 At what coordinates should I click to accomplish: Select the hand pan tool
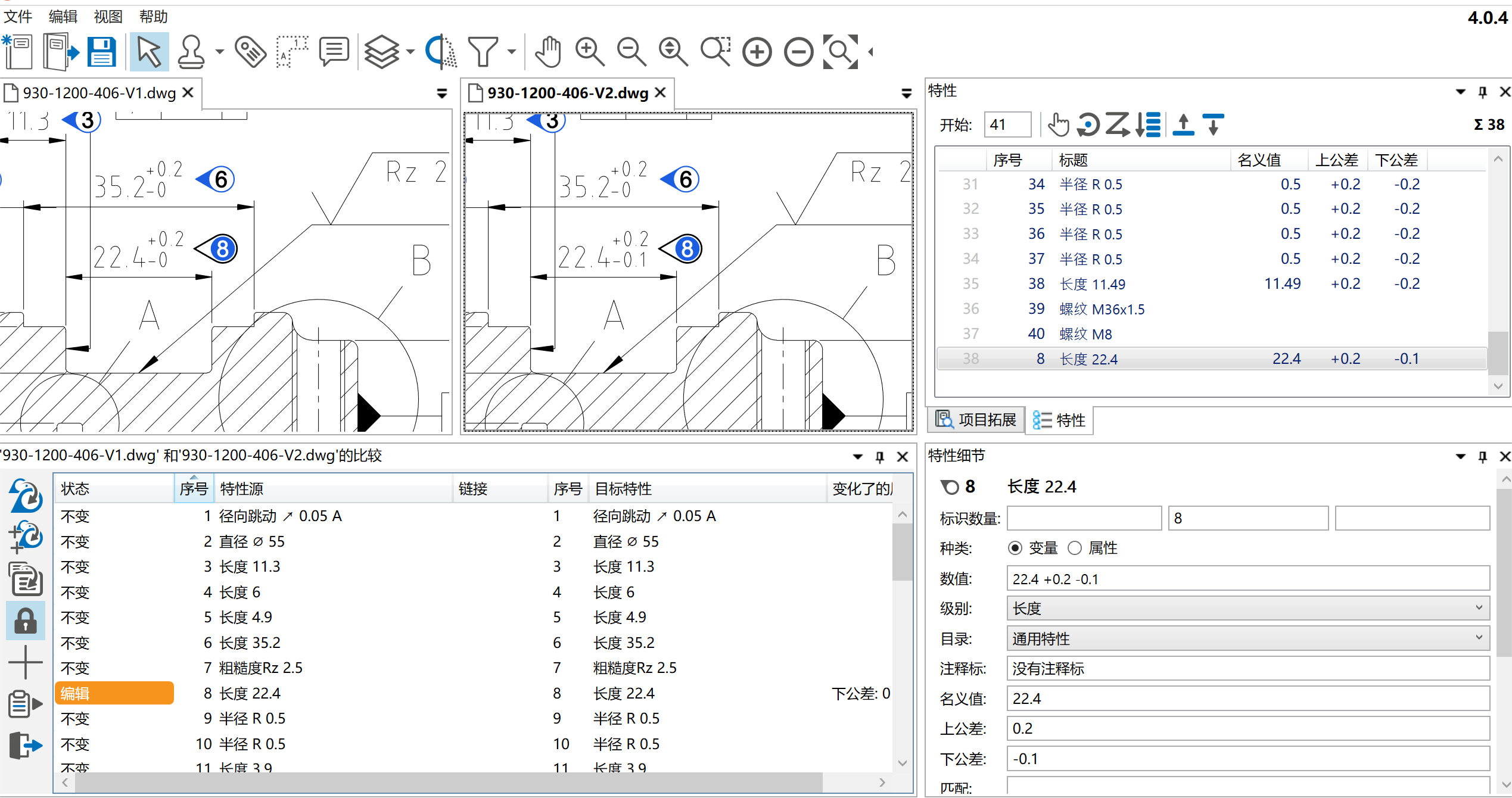(x=547, y=52)
